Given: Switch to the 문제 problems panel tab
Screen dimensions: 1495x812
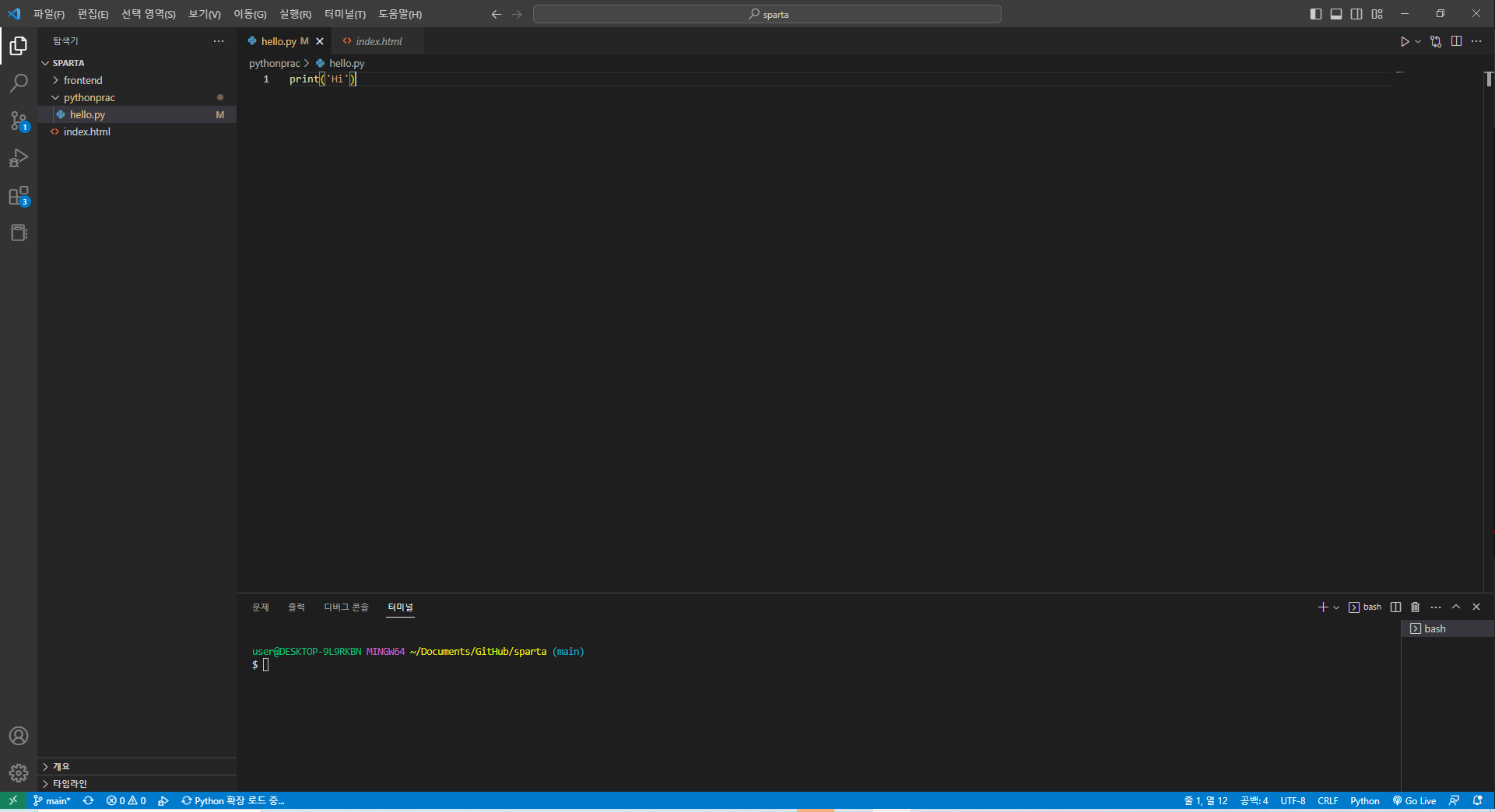Looking at the screenshot, I should tap(261, 607).
